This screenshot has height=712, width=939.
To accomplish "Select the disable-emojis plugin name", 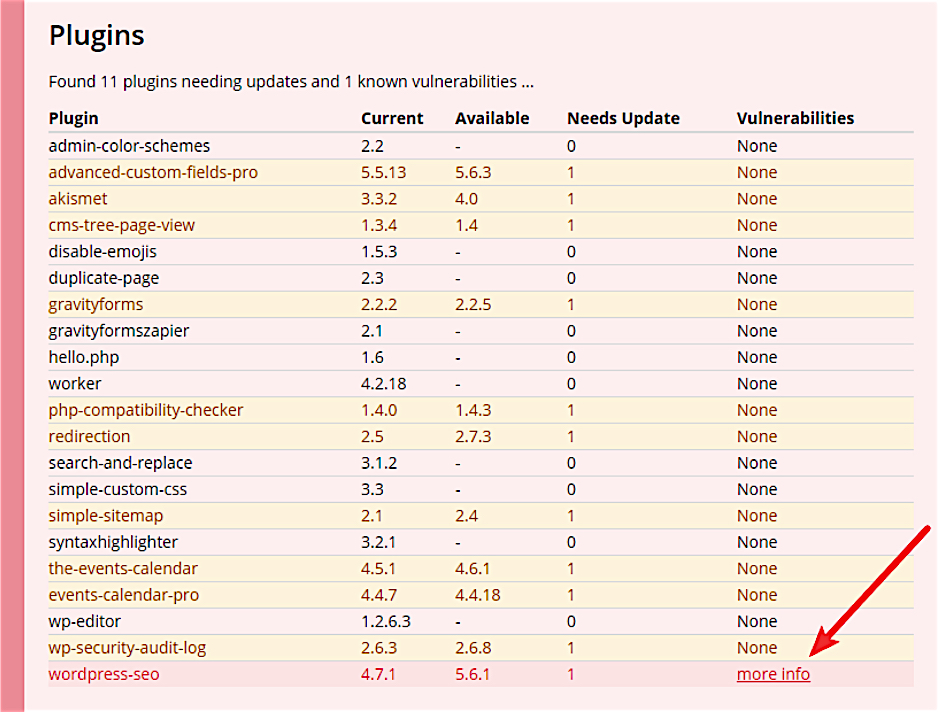I will (102, 252).
